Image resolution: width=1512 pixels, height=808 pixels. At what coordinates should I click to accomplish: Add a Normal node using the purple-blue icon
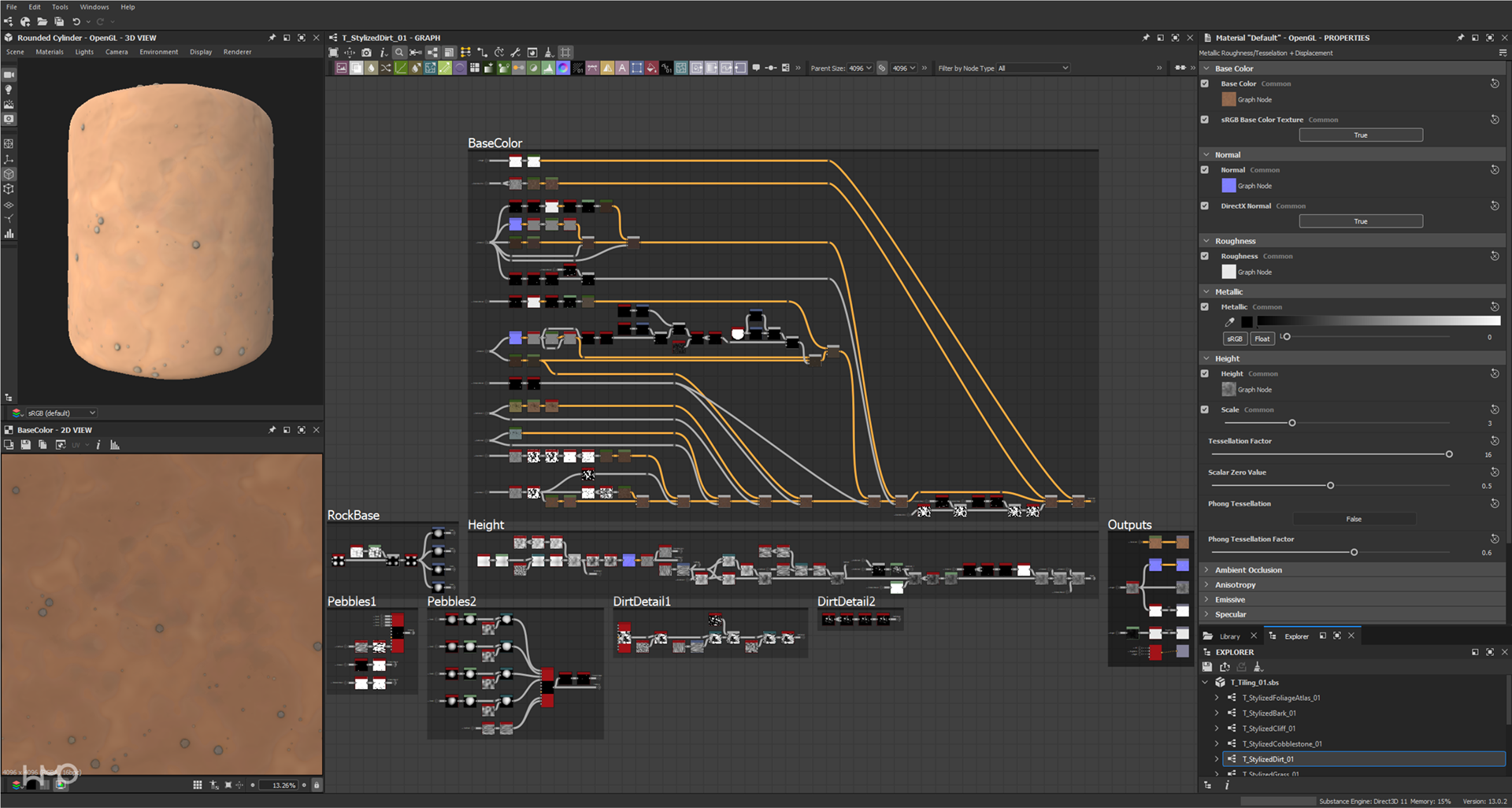pyautogui.click(x=563, y=69)
